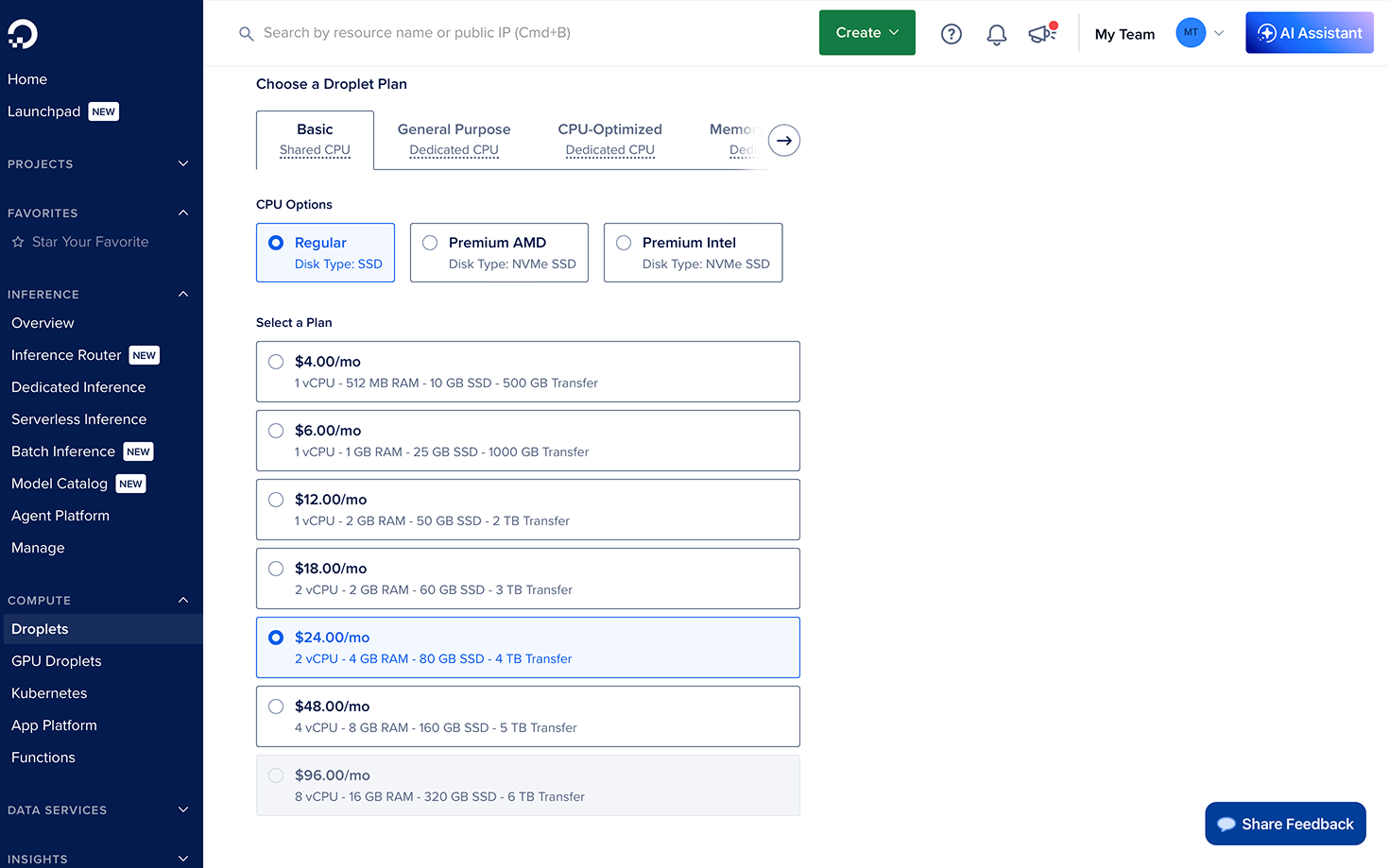Focus the resource search field

pyautogui.click(x=417, y=33)
